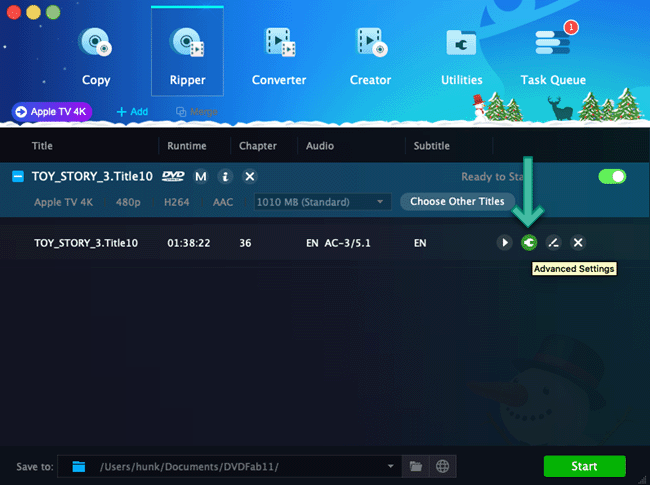Image resolution: width=650 pixels, height=485 pixels.
Task: Open the 1010 MB (Standard) size dropdown
Action: point(322,202)
